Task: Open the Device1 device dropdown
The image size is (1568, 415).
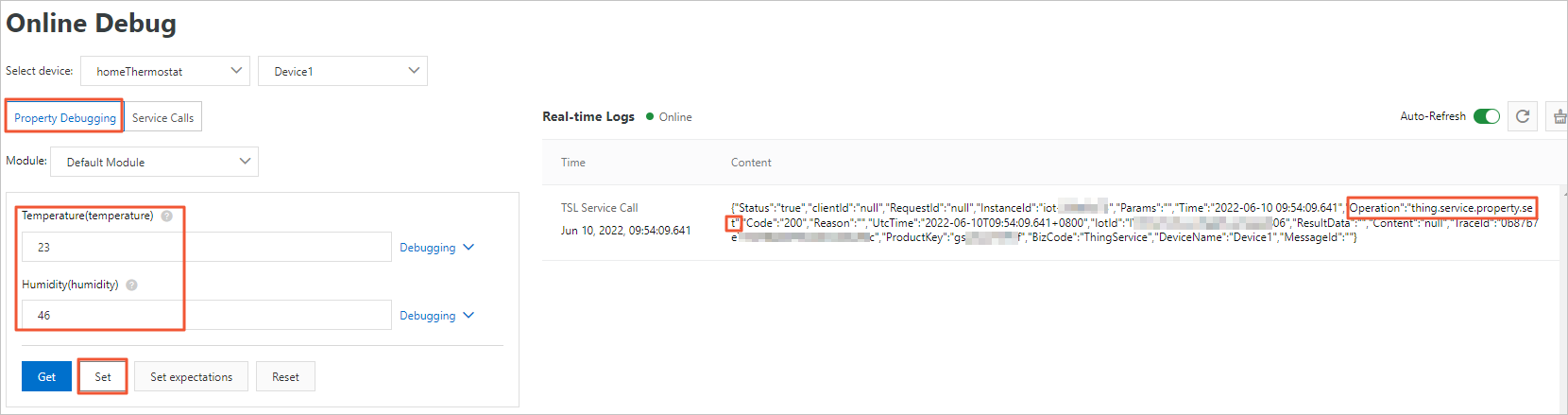Action: tap(343, 71)
